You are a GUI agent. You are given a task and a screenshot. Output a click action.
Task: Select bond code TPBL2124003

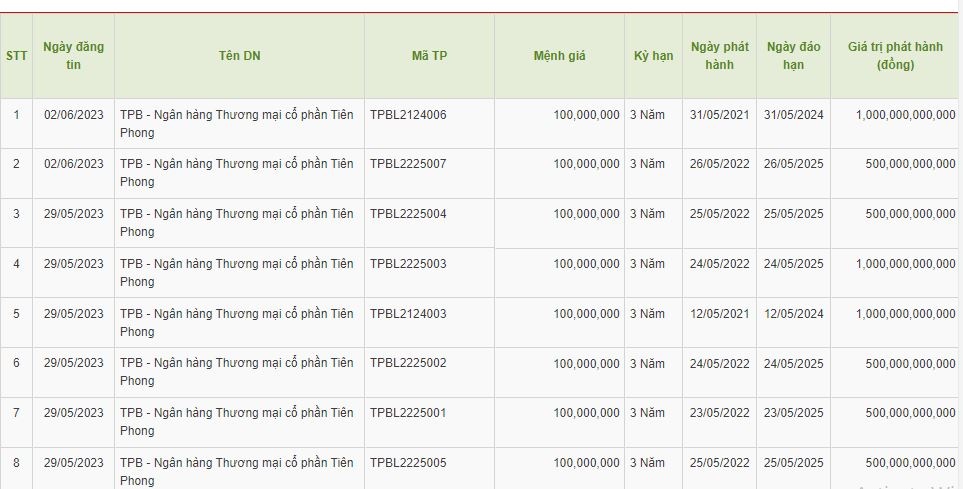408,313
